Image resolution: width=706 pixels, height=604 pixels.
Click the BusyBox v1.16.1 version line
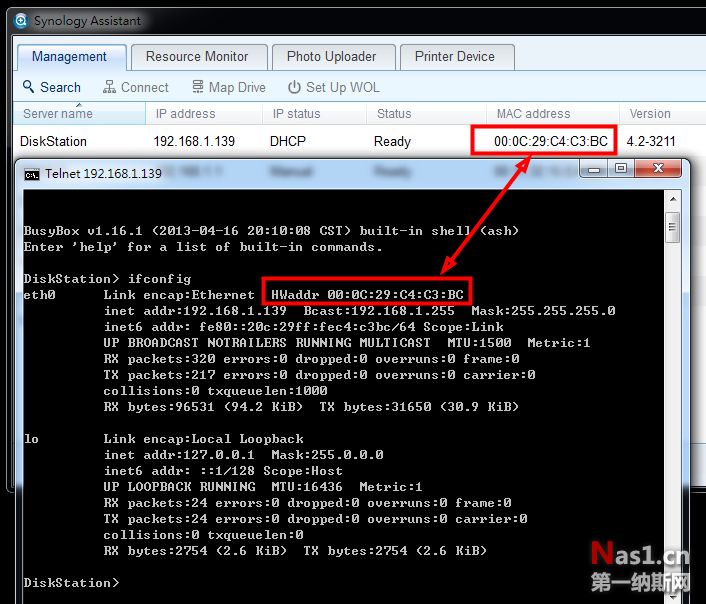click(x=271, y=231)
